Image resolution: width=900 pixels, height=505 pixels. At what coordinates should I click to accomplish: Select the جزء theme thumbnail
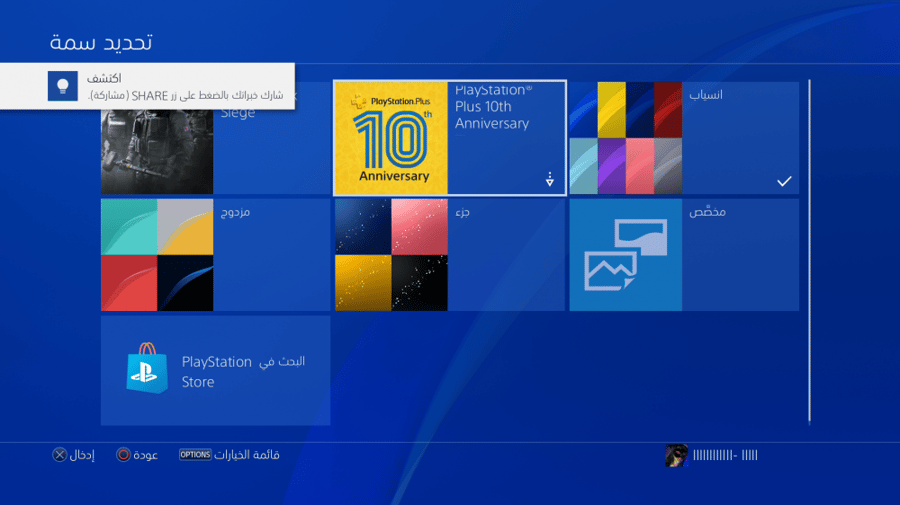point(391,255)
